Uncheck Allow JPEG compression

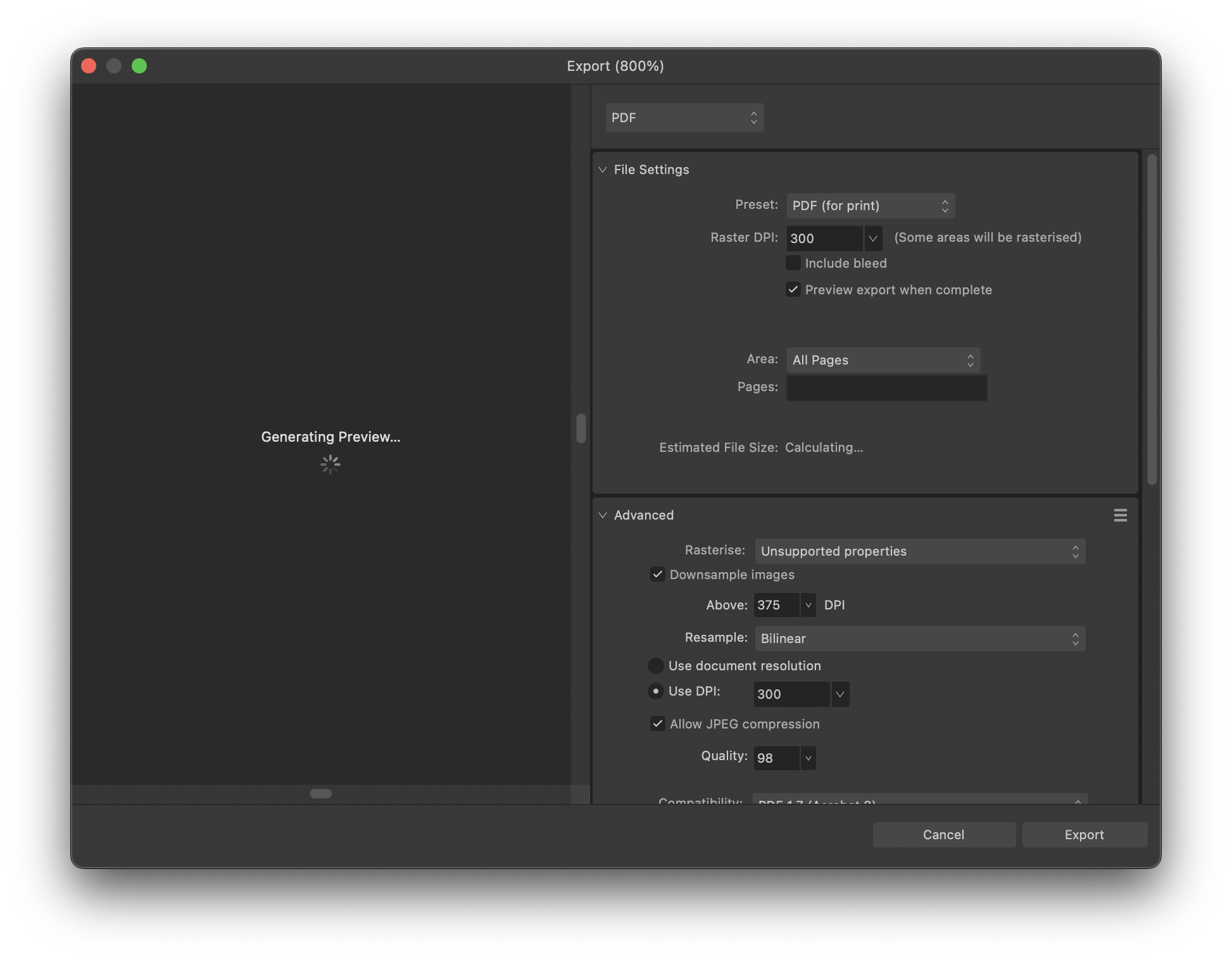pyautogui.click(x=657, y=723)
